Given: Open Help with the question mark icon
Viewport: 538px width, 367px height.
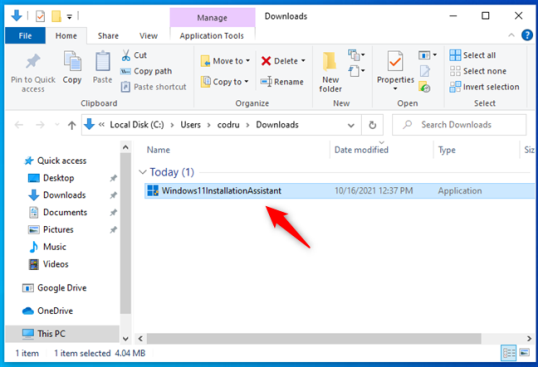Looking at the screenshot, I should point(527,35).
